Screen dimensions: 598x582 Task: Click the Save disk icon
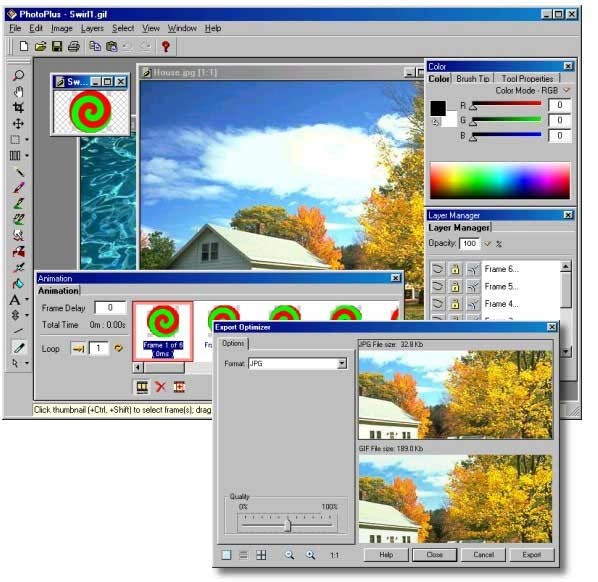57,47
